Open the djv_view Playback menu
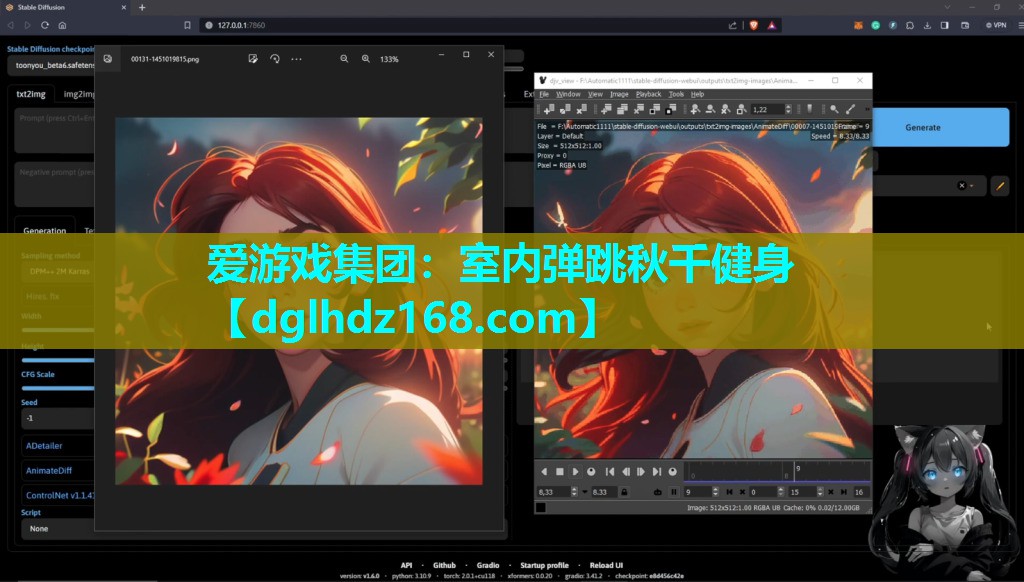Image resolution: width=1024 pixels, height=582 pixels. (648, 94)
